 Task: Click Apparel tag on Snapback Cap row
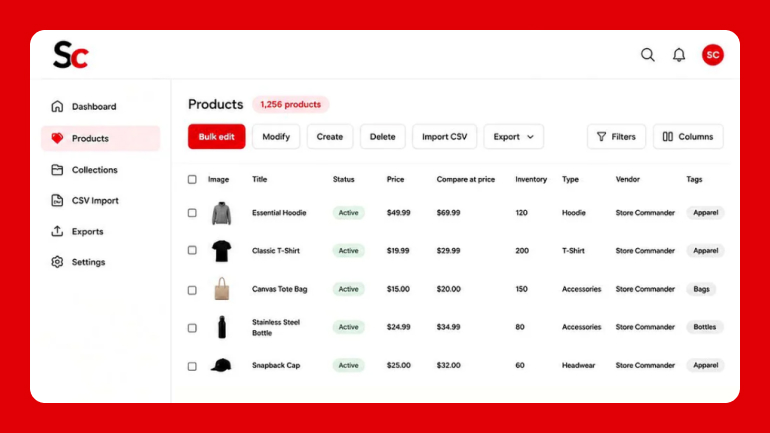706,365
